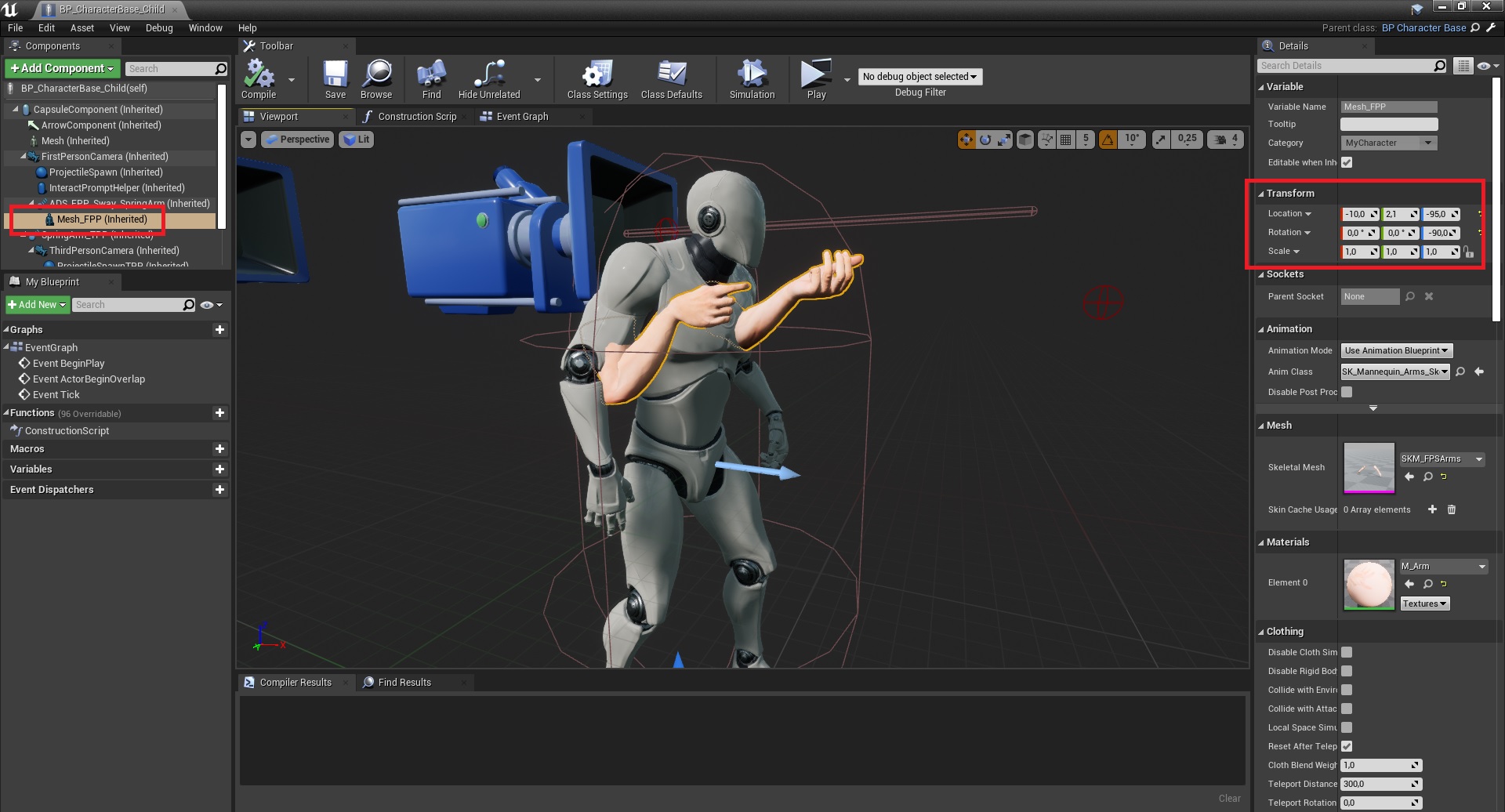Uncheck Reset After Teleport checkbox

pyautogui.click(x=1347, y=746)
